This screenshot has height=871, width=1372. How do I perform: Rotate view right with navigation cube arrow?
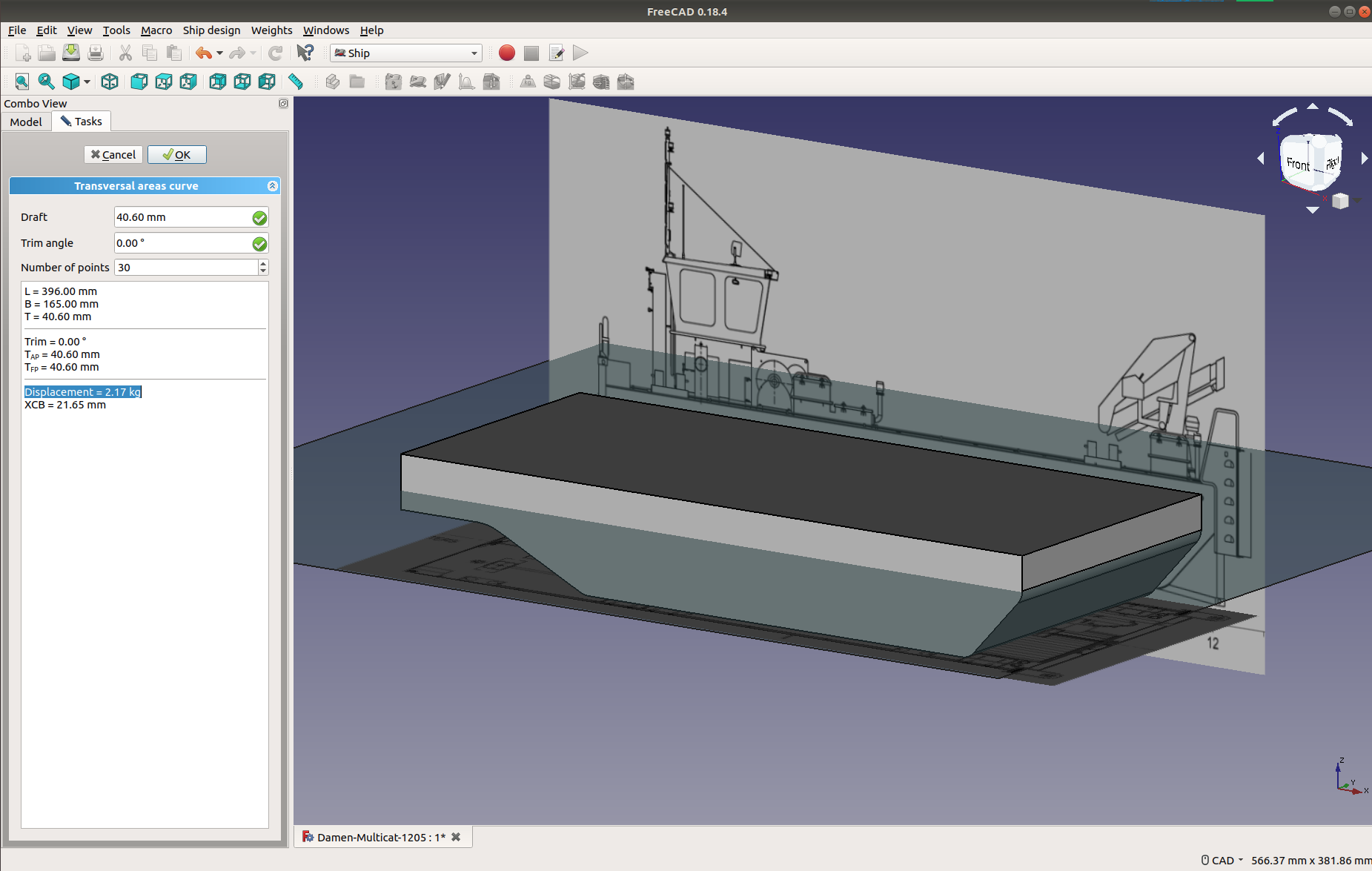point(1365,158)
